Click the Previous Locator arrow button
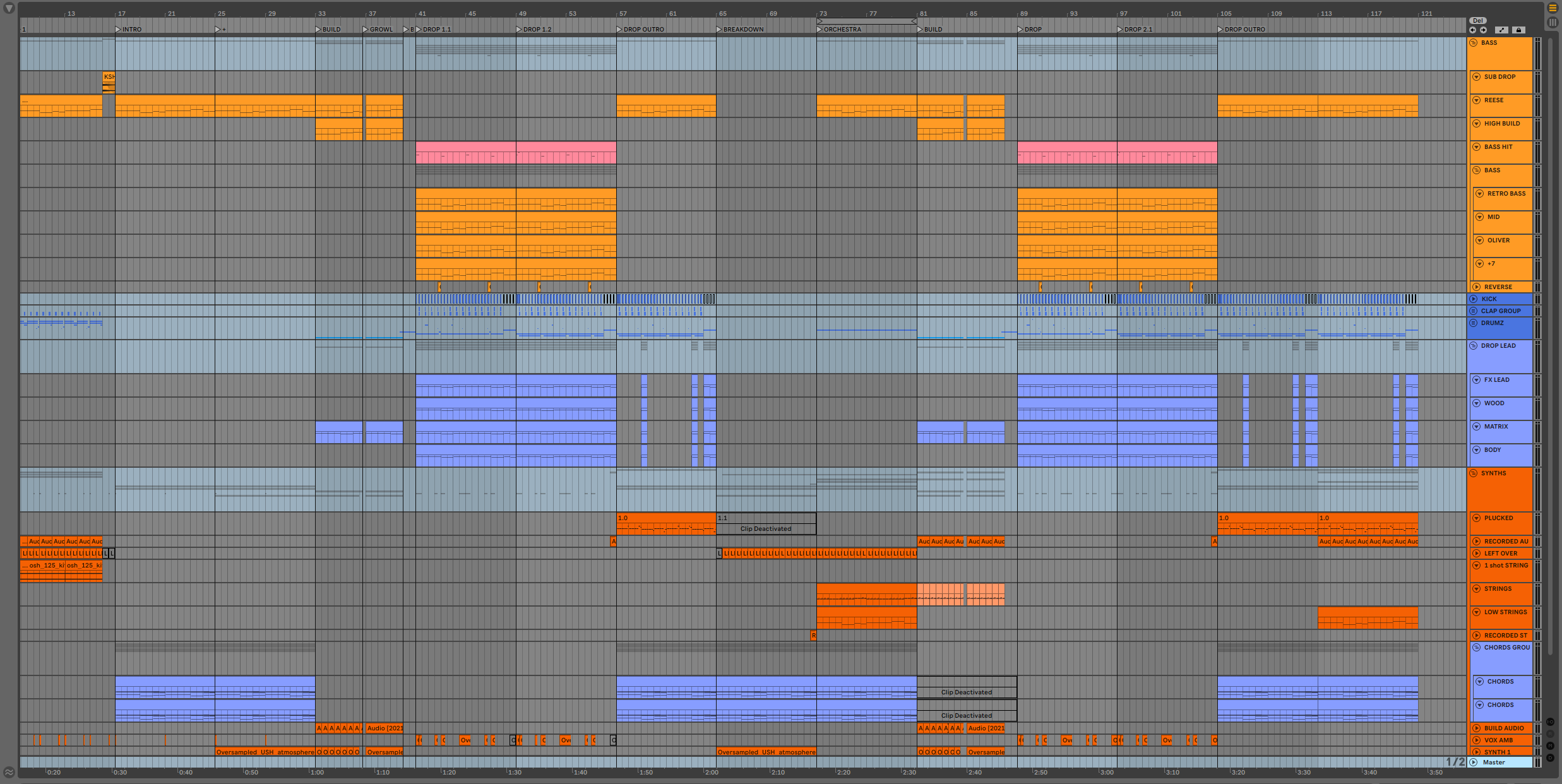This screenshot has width=1562, height=784. 1472,30
